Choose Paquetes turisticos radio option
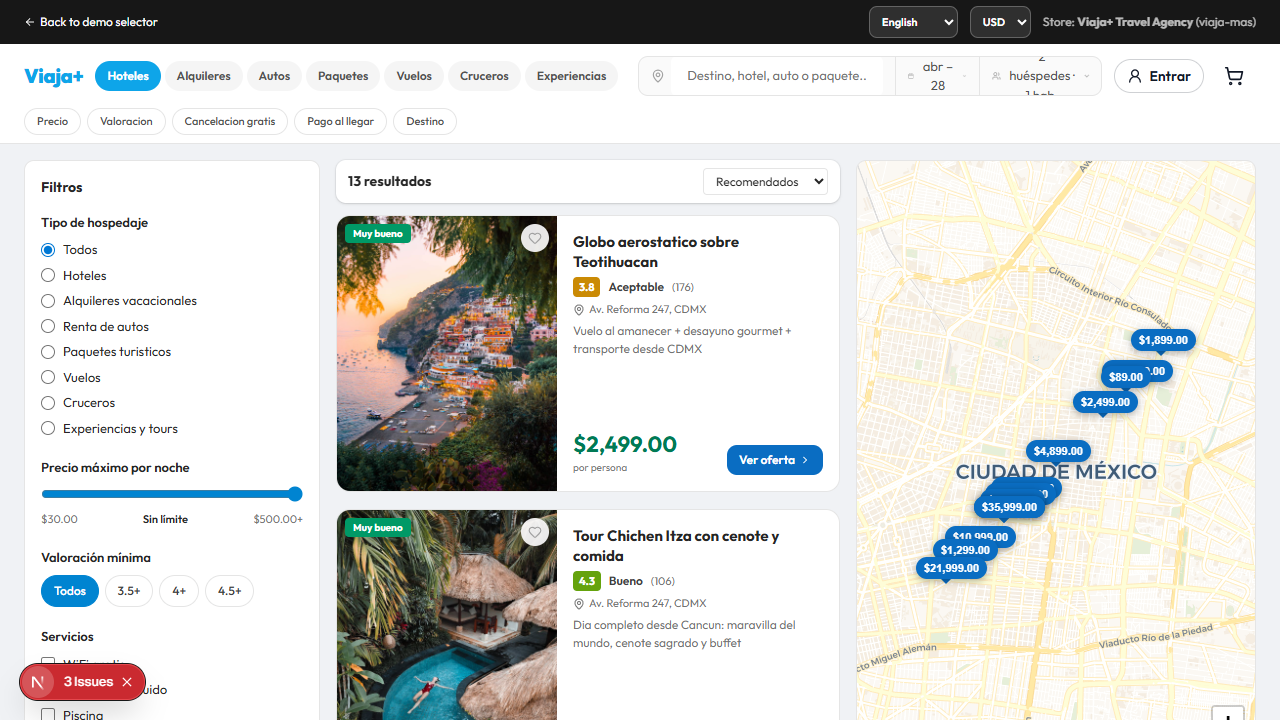The width and height of the screenshot is (1280, 720). (48, 352)
